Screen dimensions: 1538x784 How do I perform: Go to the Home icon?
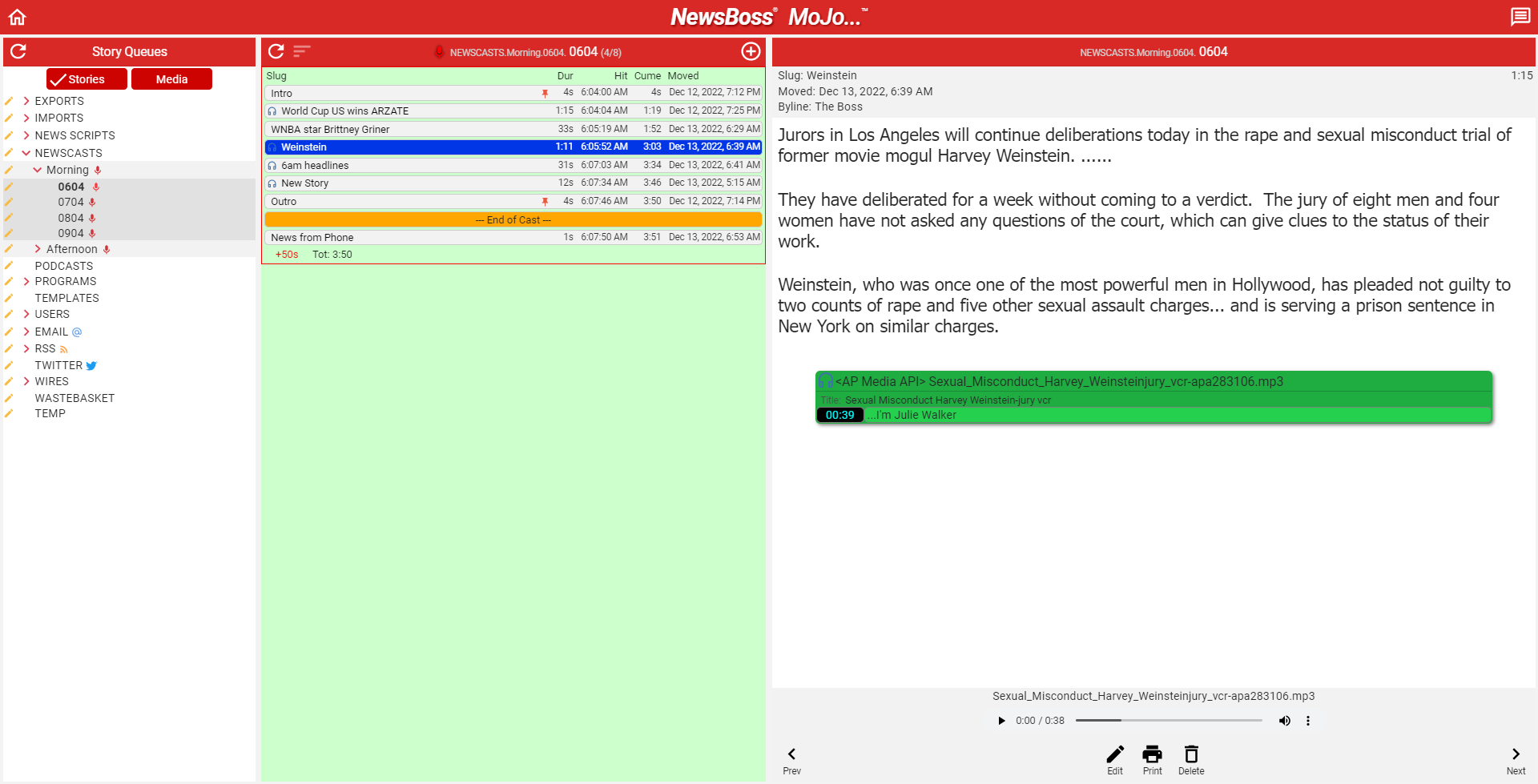[18, 17]
